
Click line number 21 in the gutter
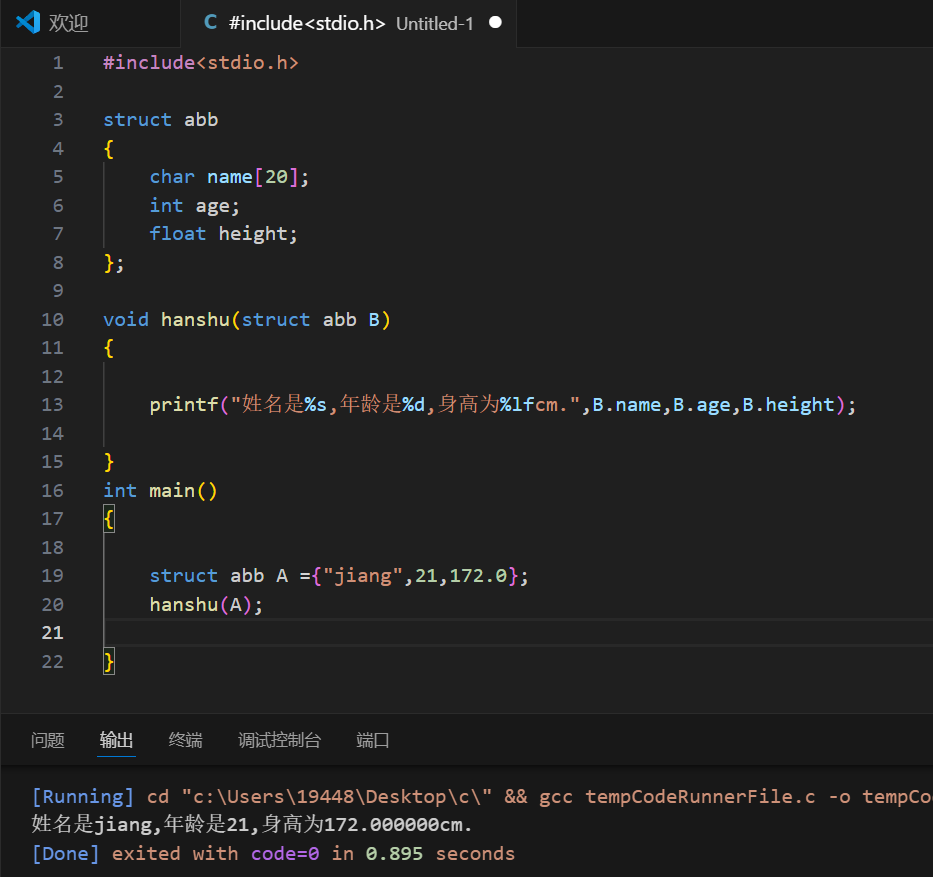[x=52, y=633]
